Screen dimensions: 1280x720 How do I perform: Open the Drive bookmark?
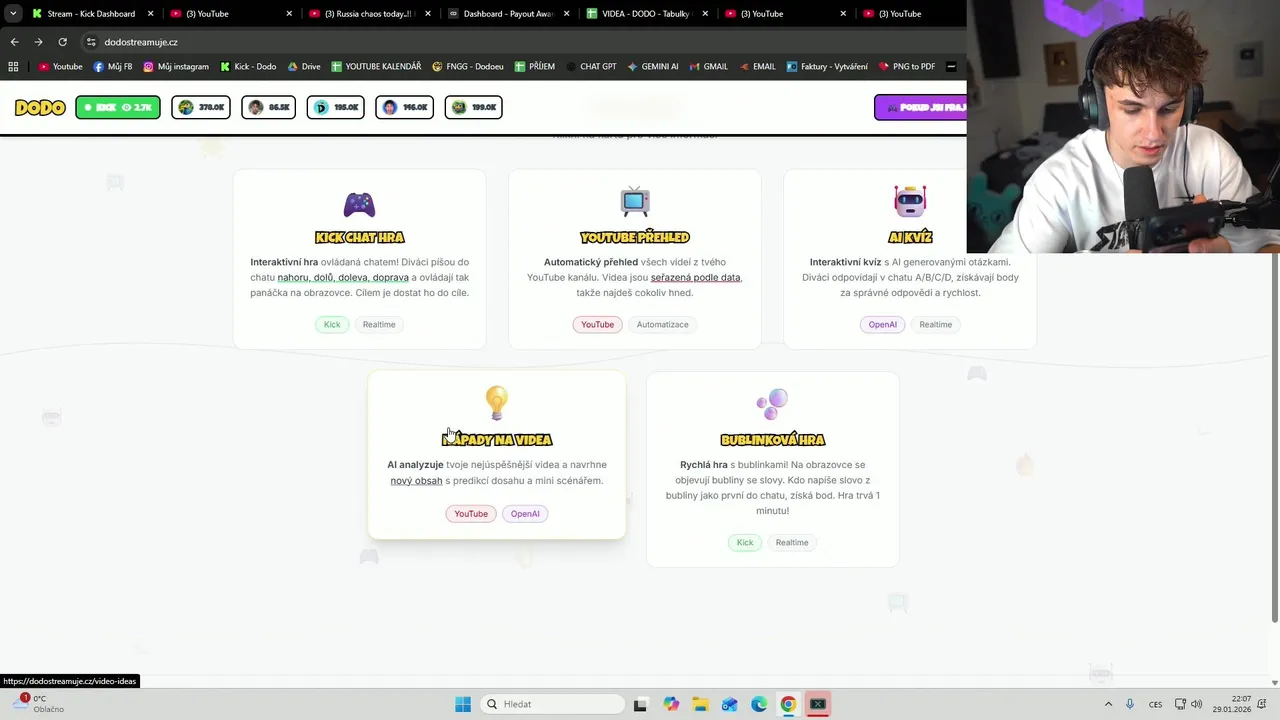[x=304, y=67]
